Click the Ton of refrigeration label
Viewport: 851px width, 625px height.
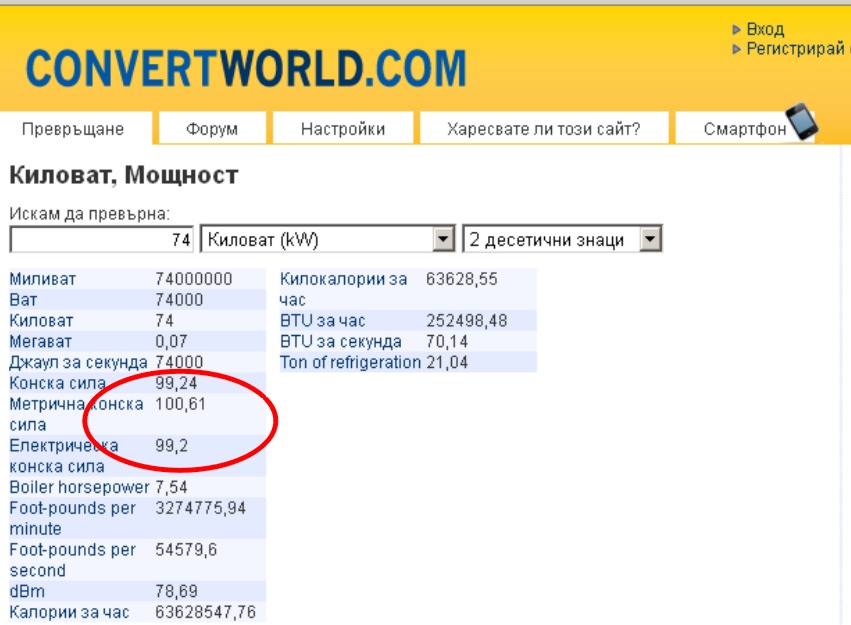(350, 362)
